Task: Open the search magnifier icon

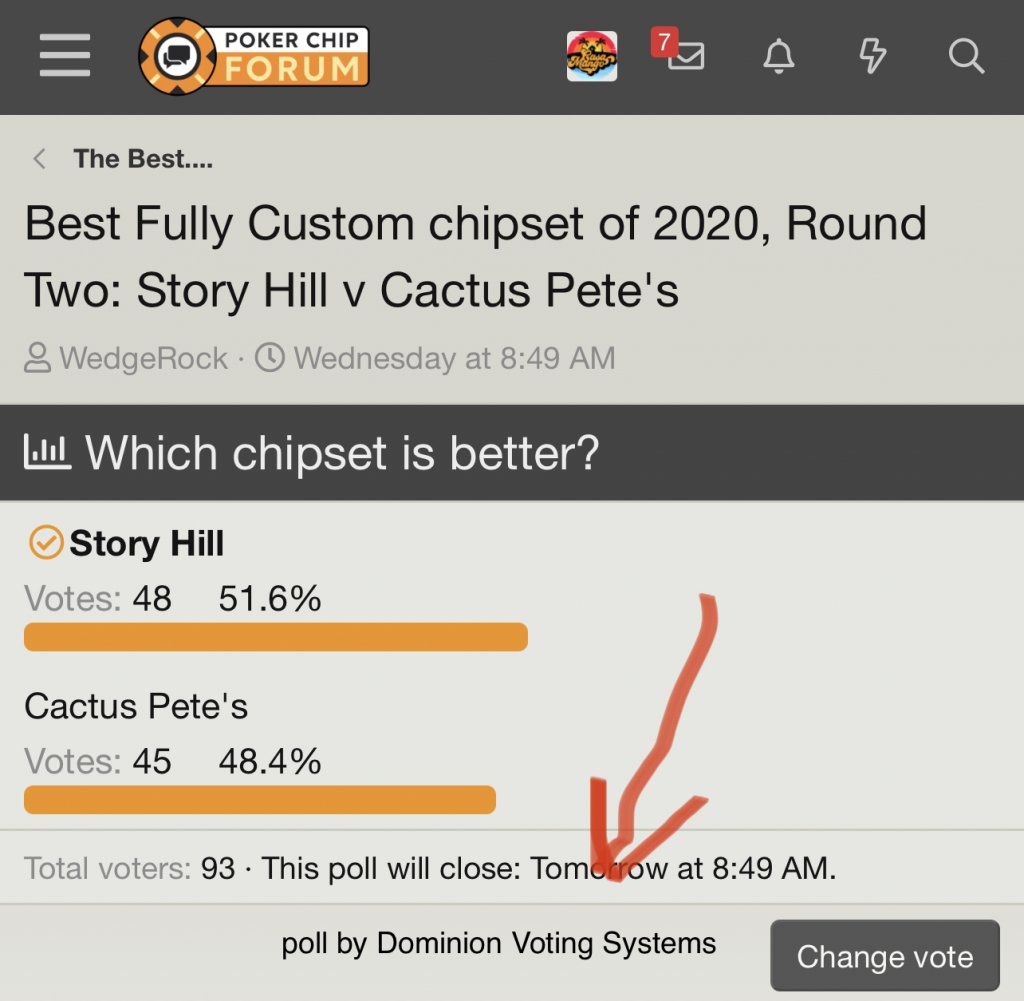Action: point(966,56)
